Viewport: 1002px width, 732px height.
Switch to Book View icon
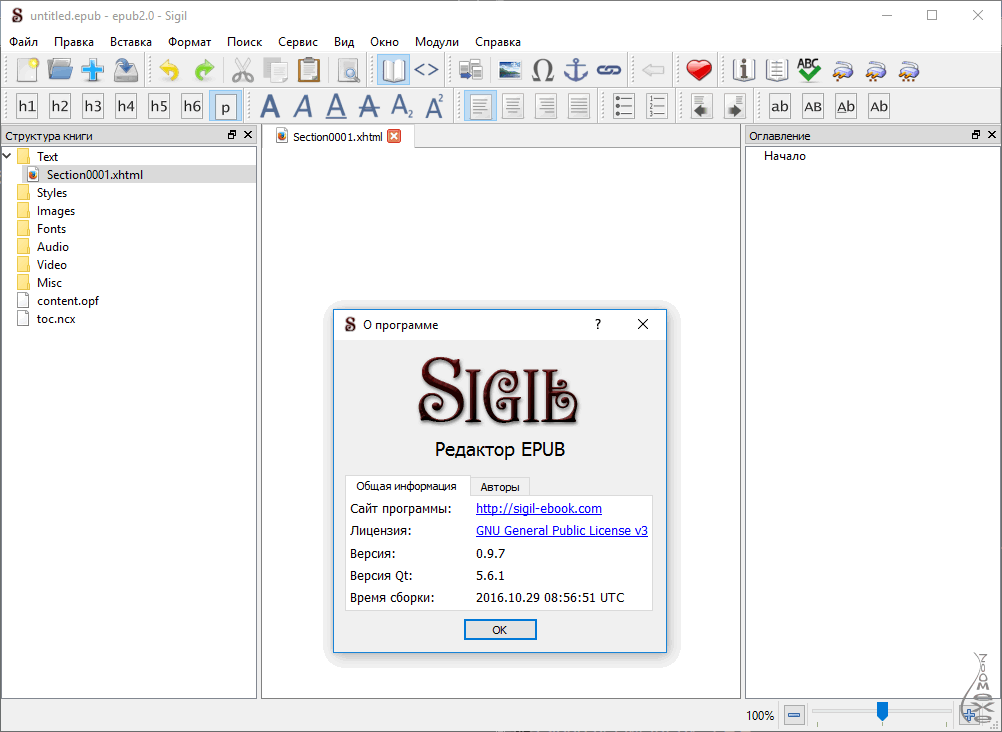pyautogui.click(x=393, y=70)
